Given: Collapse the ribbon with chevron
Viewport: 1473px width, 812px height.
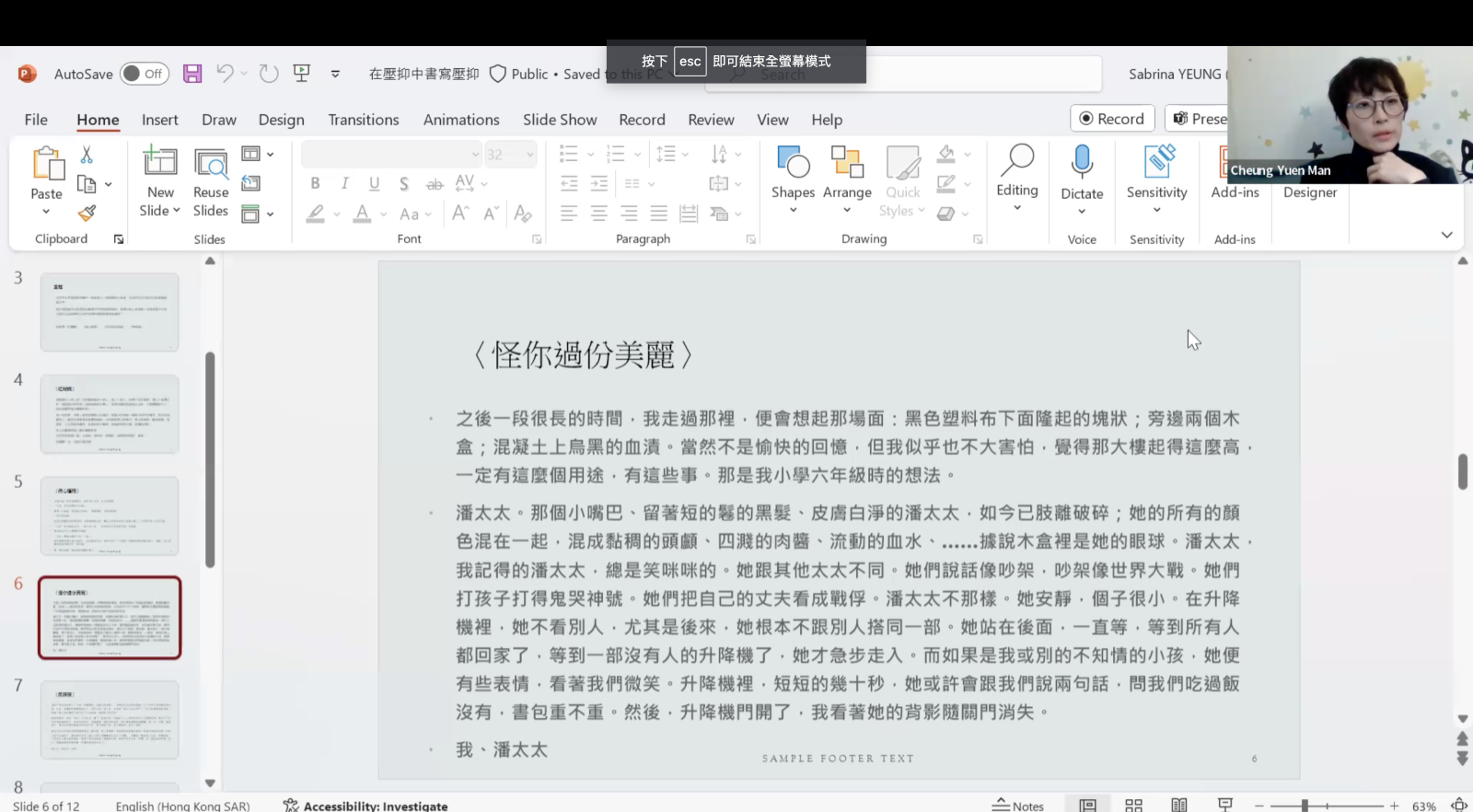Looking at the screenshot, I should click(1446, 236).
